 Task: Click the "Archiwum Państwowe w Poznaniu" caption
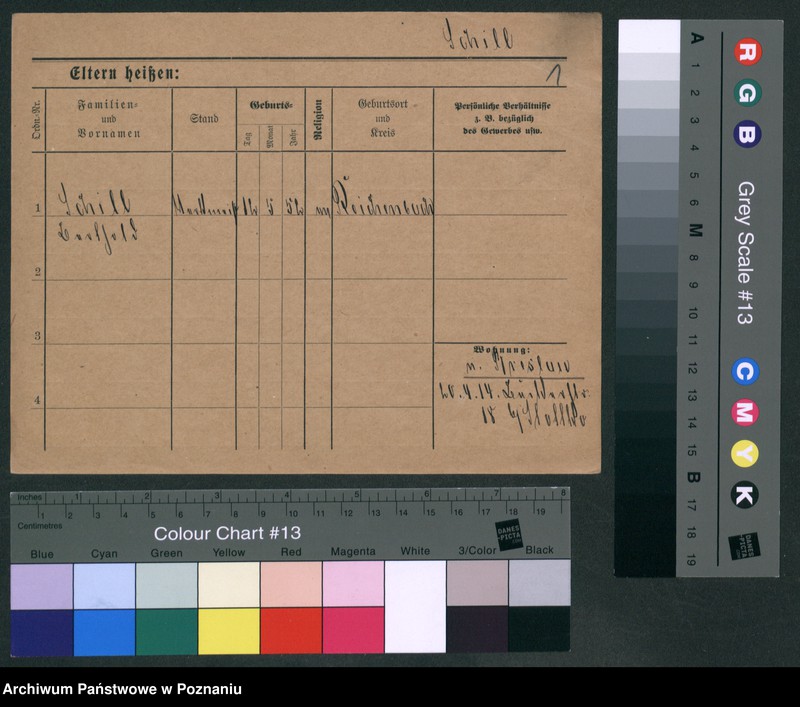tap(122, 689)
